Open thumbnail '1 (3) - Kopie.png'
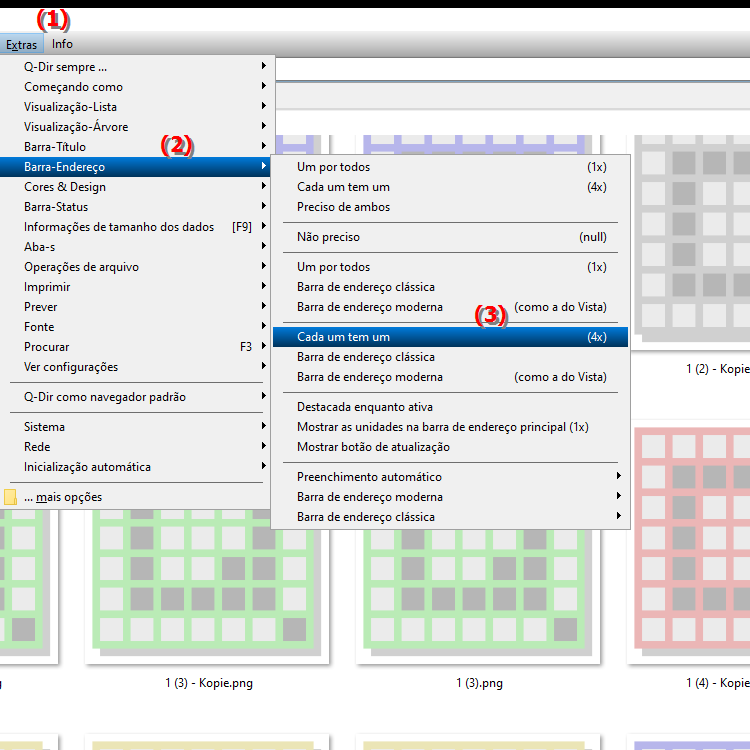This screenshot has width=750, height=750. pyautogui.click(x=207, y=587)
